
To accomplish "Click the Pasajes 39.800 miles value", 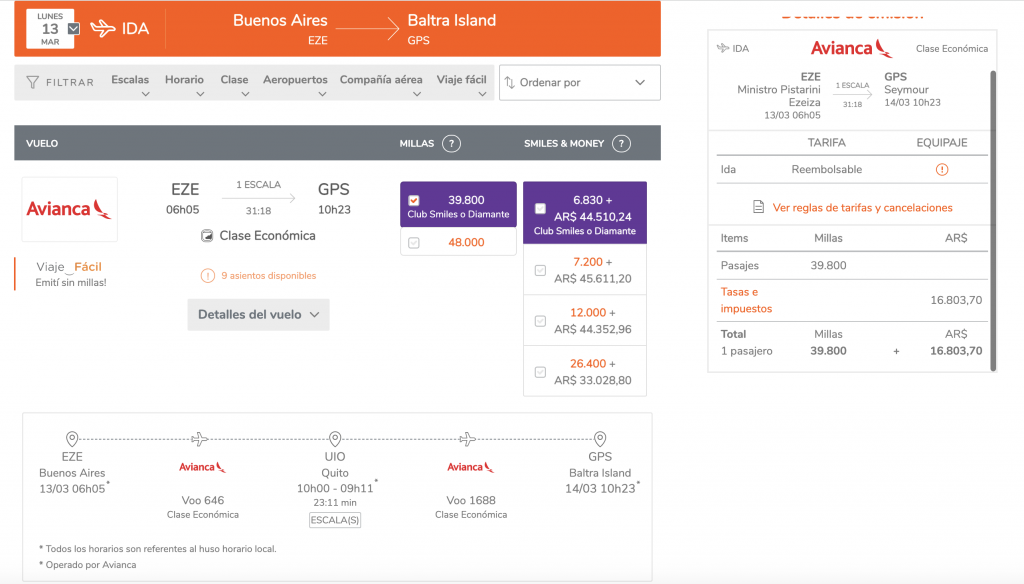I will click(828, 265).
